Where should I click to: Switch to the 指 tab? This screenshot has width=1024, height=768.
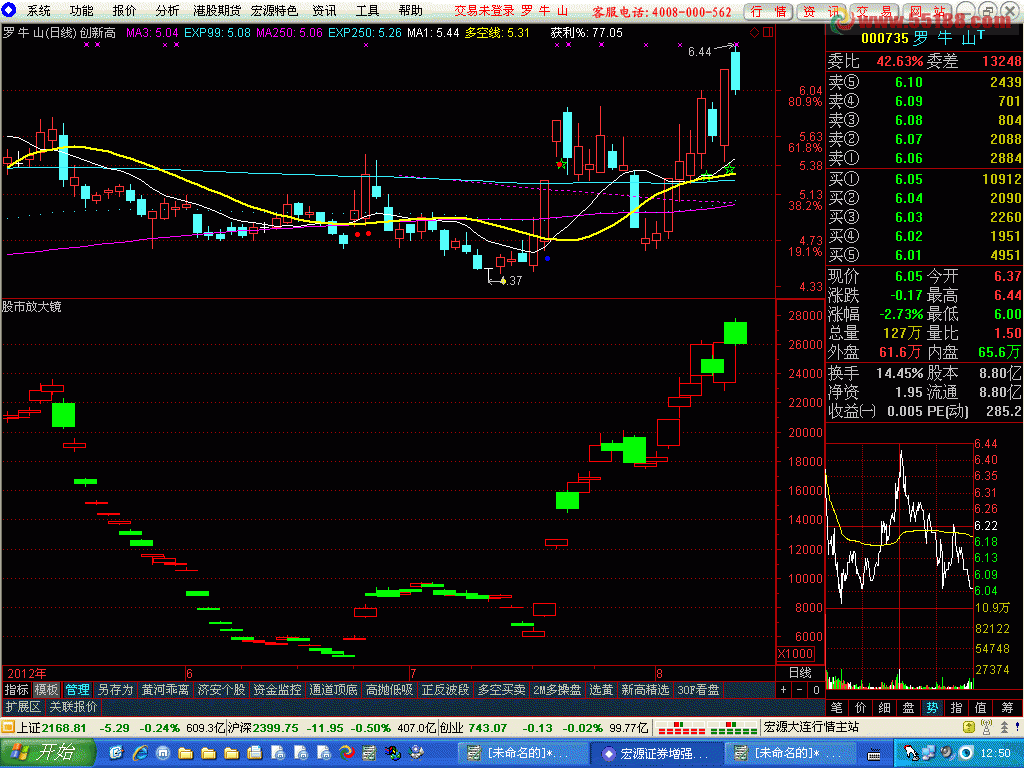pos(956,707)
